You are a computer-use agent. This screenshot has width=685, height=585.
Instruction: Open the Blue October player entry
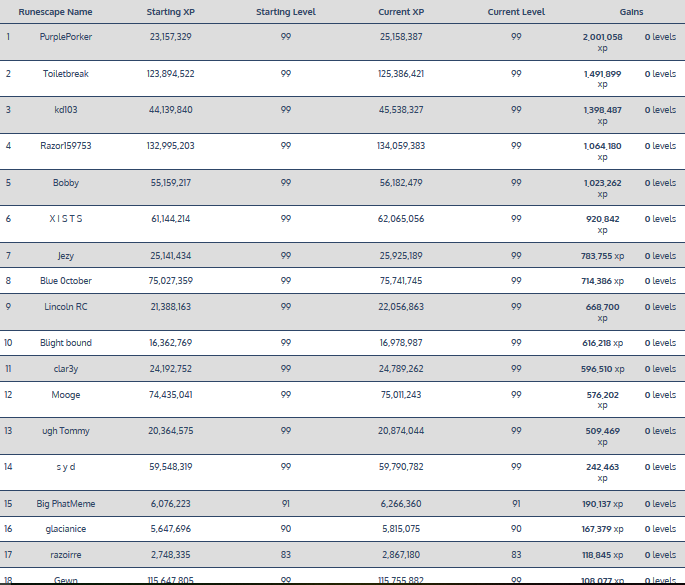(66, 281)
